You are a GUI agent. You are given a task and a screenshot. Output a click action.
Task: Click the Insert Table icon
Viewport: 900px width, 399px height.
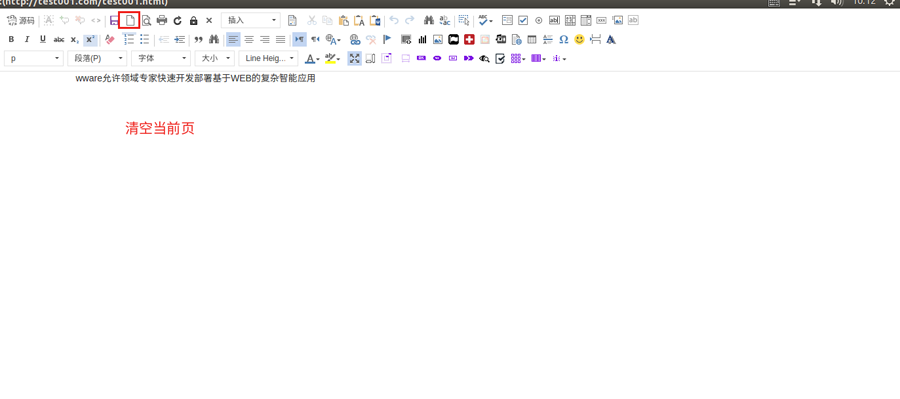(x=532, y=40)
